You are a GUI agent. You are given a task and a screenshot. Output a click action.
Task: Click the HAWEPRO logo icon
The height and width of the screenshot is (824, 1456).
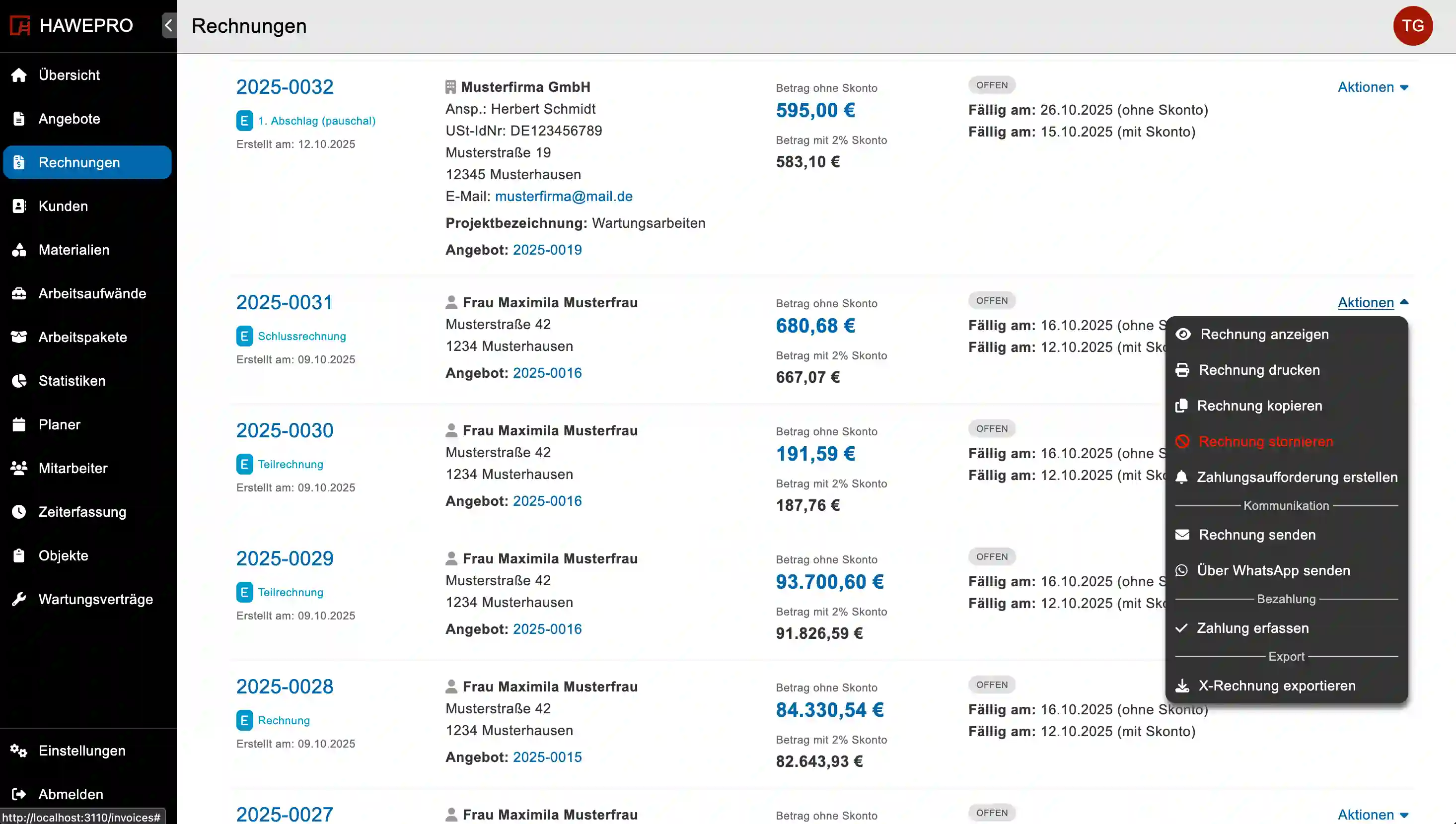[20, 25]
